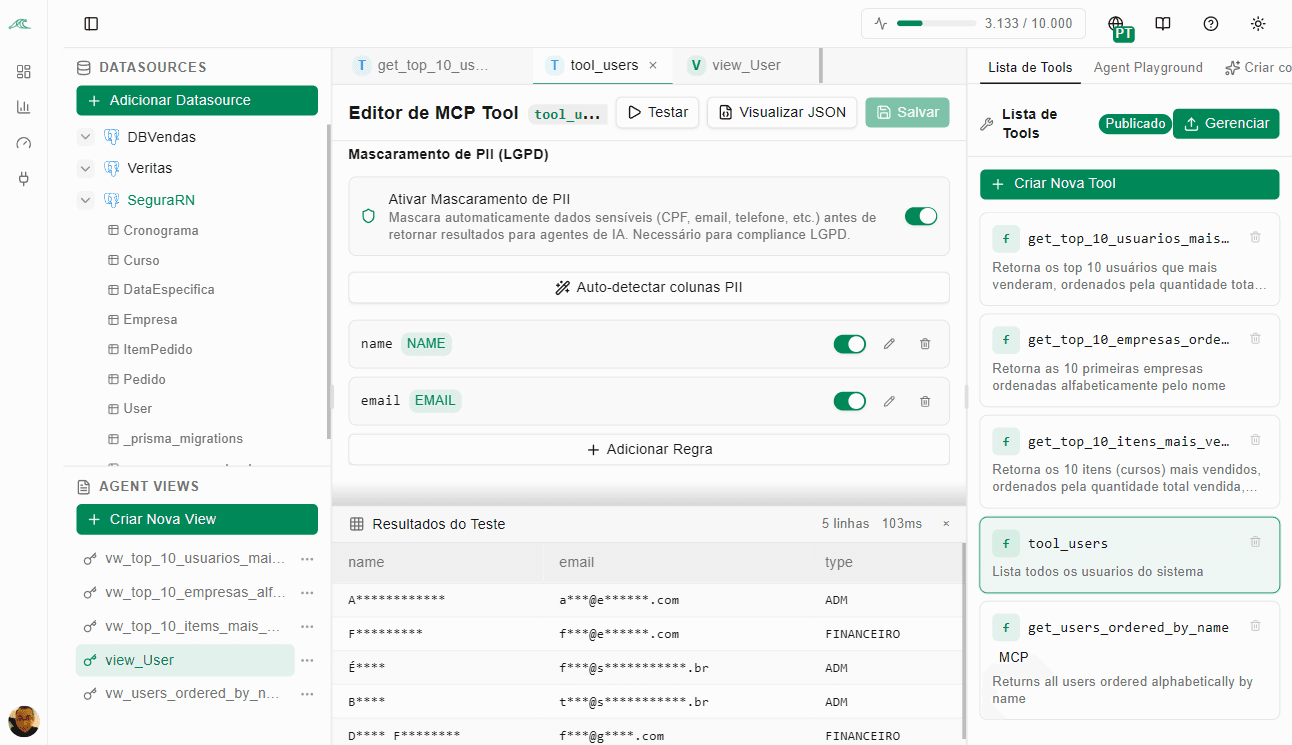Collapse the SeguraRN datasource tree
The width and height of the screenshot is (1292, 745).
85,200
